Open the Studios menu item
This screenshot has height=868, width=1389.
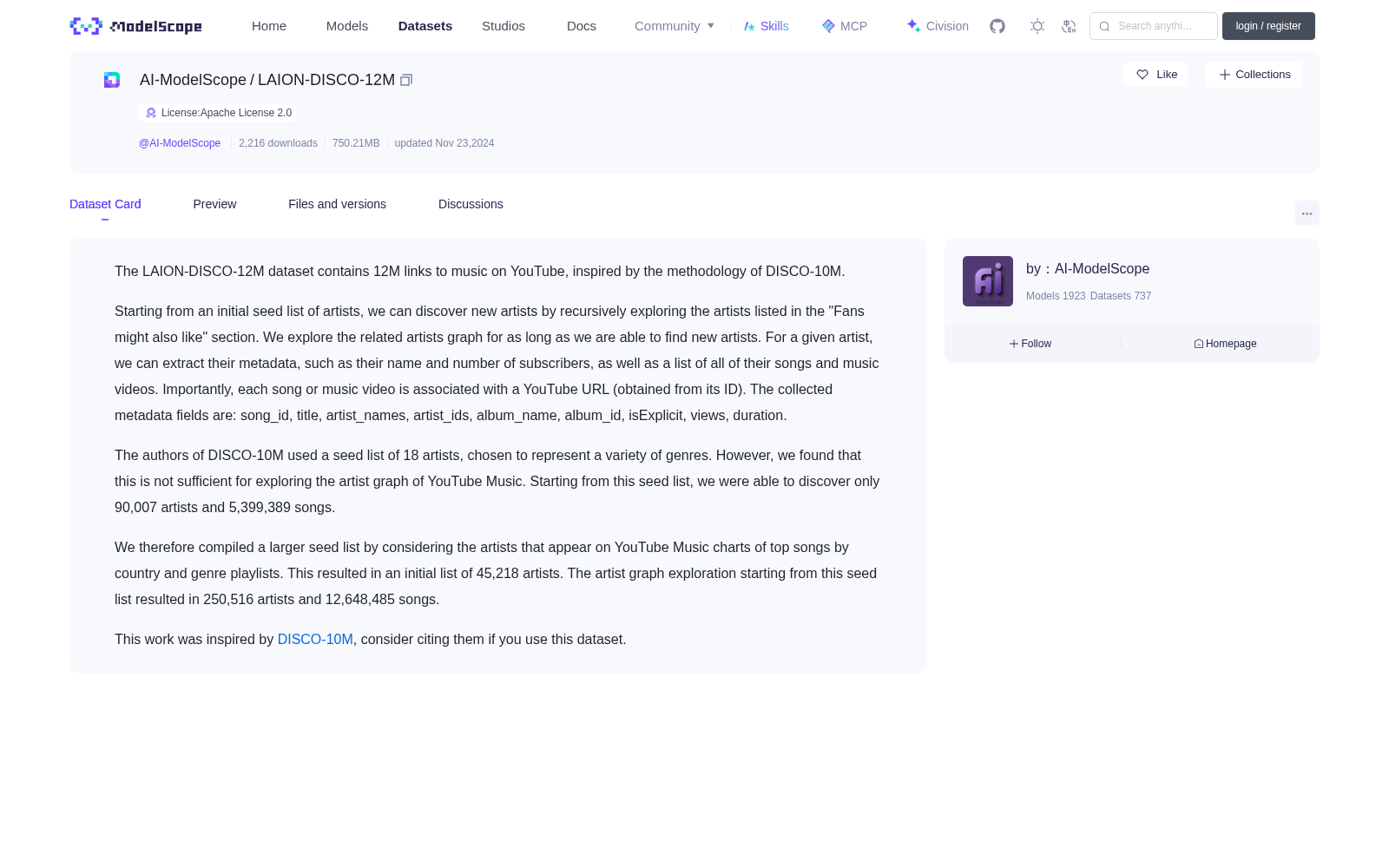point(504,26)
